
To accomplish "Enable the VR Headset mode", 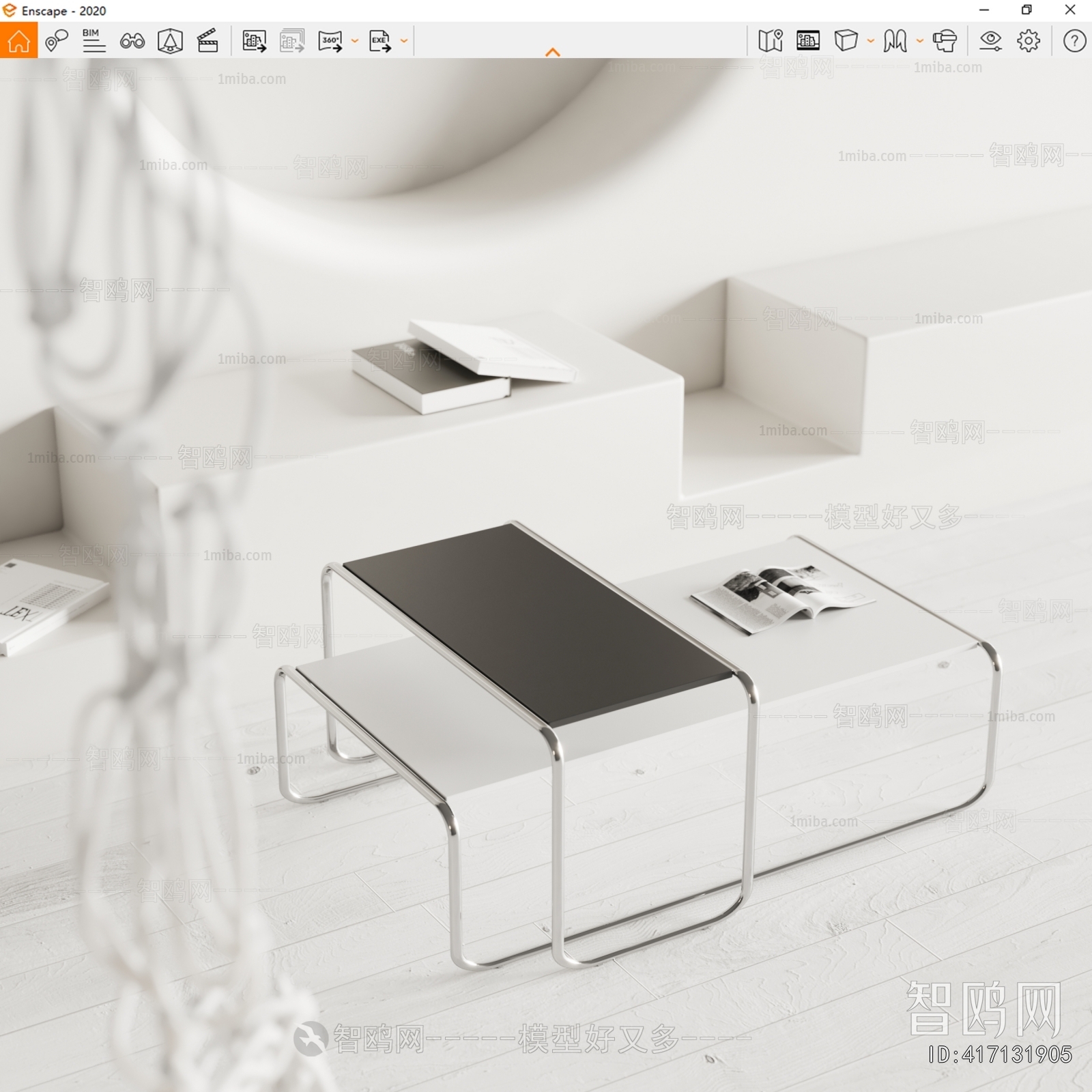I will pyautogui.click(x=945, y=41).
